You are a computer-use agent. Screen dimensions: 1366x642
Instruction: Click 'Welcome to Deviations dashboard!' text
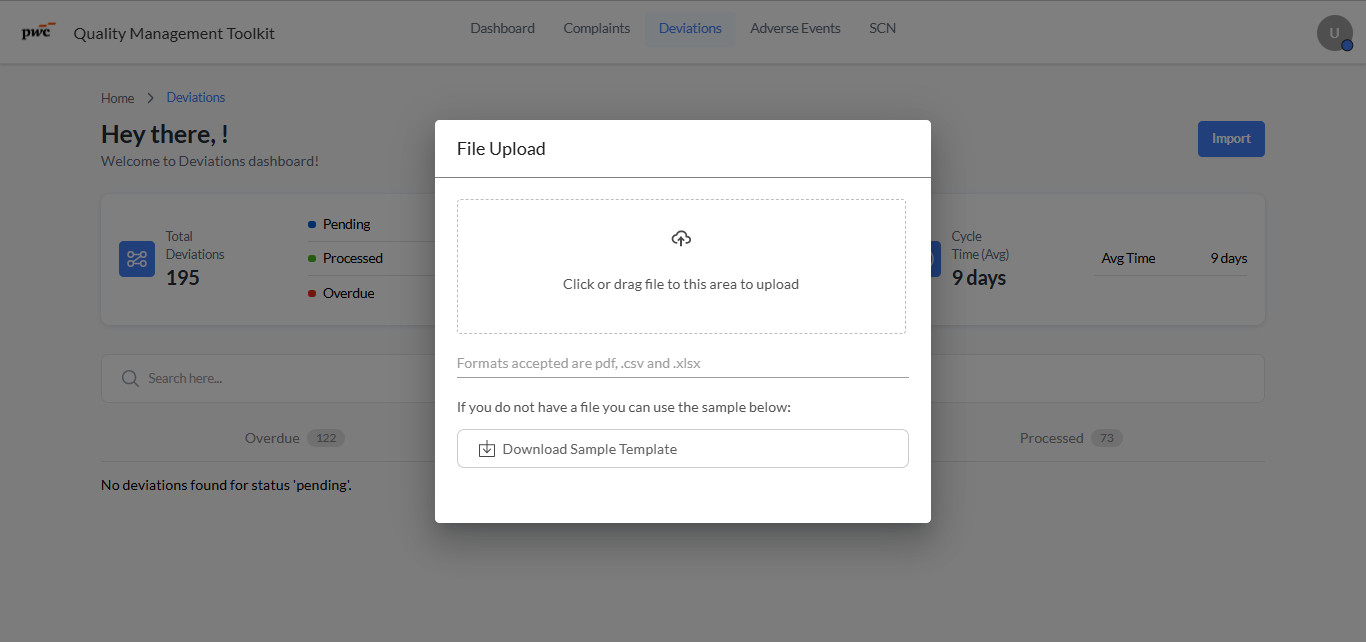point(210,161)
